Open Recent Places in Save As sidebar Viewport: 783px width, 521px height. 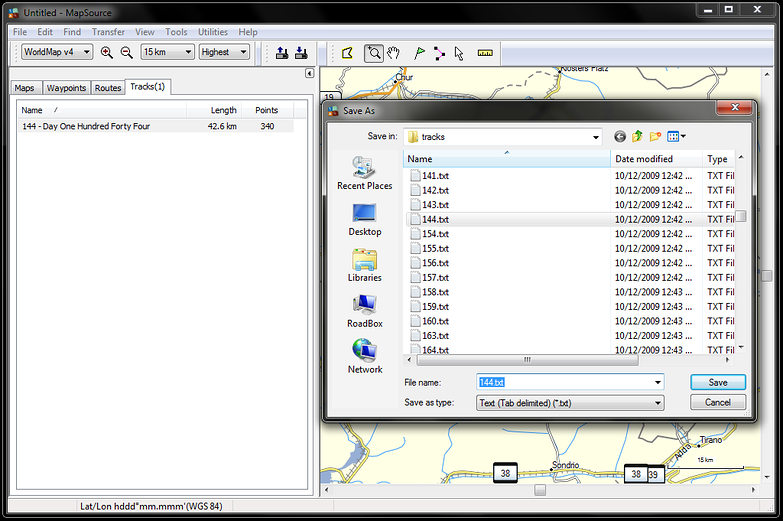[365, 173]
